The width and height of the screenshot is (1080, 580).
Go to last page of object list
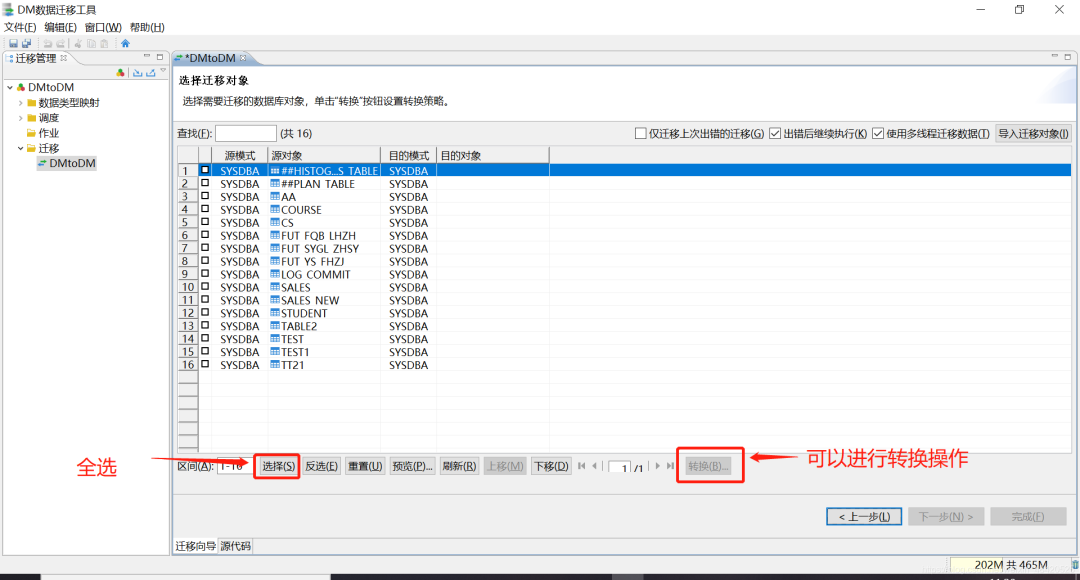pyautogui.click(x=670, y=466)
